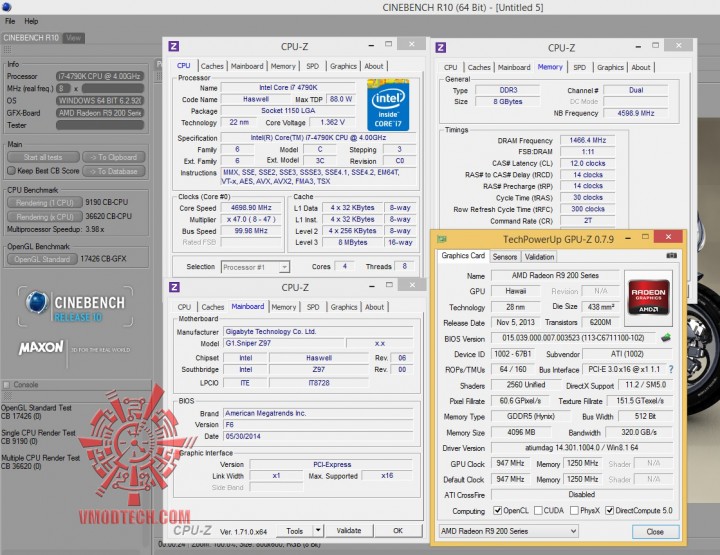Toggle the DirectCompute 5.0 checkbox

coord(610,510)
